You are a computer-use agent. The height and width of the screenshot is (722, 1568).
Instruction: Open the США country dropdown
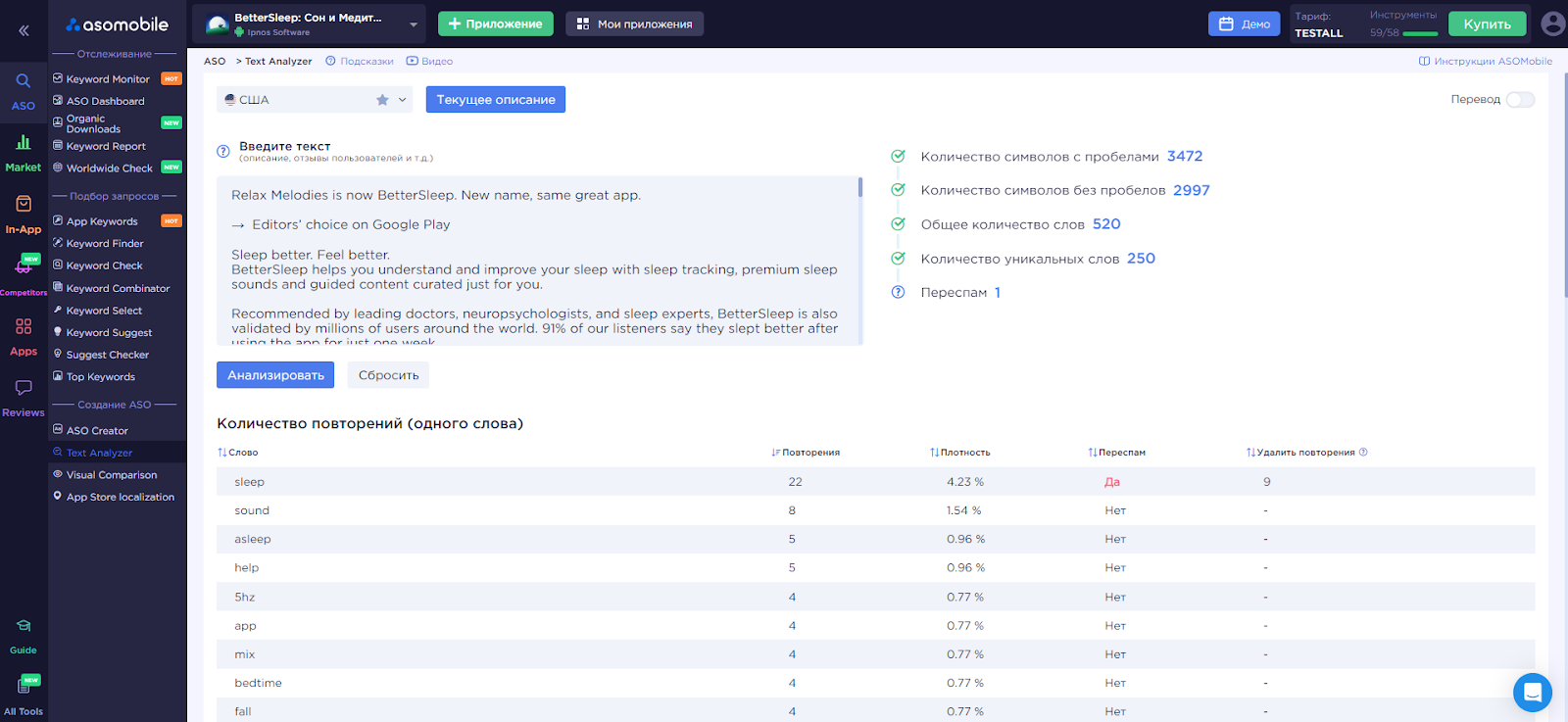(314, 100)
